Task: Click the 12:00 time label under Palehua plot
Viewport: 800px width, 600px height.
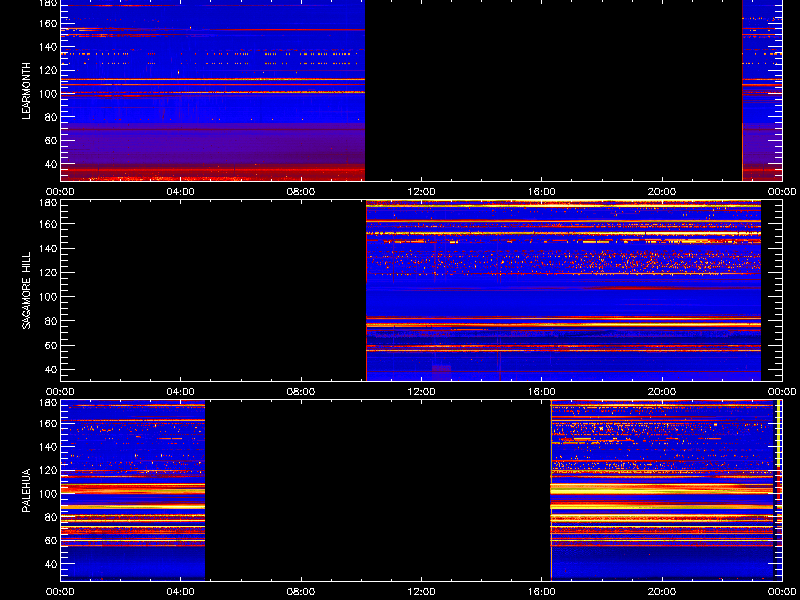Action: [x=421, y=592]
